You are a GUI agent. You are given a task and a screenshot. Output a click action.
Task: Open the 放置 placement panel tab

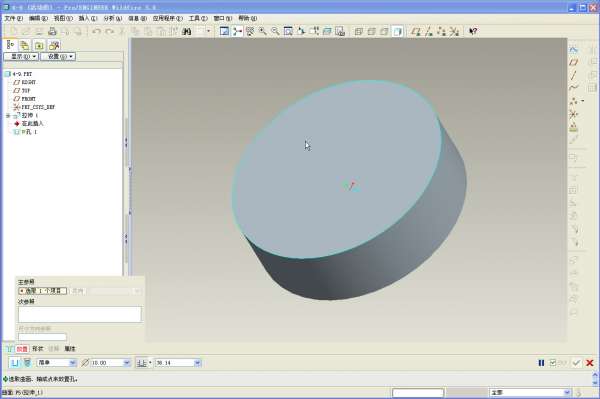tap(22, 349)
